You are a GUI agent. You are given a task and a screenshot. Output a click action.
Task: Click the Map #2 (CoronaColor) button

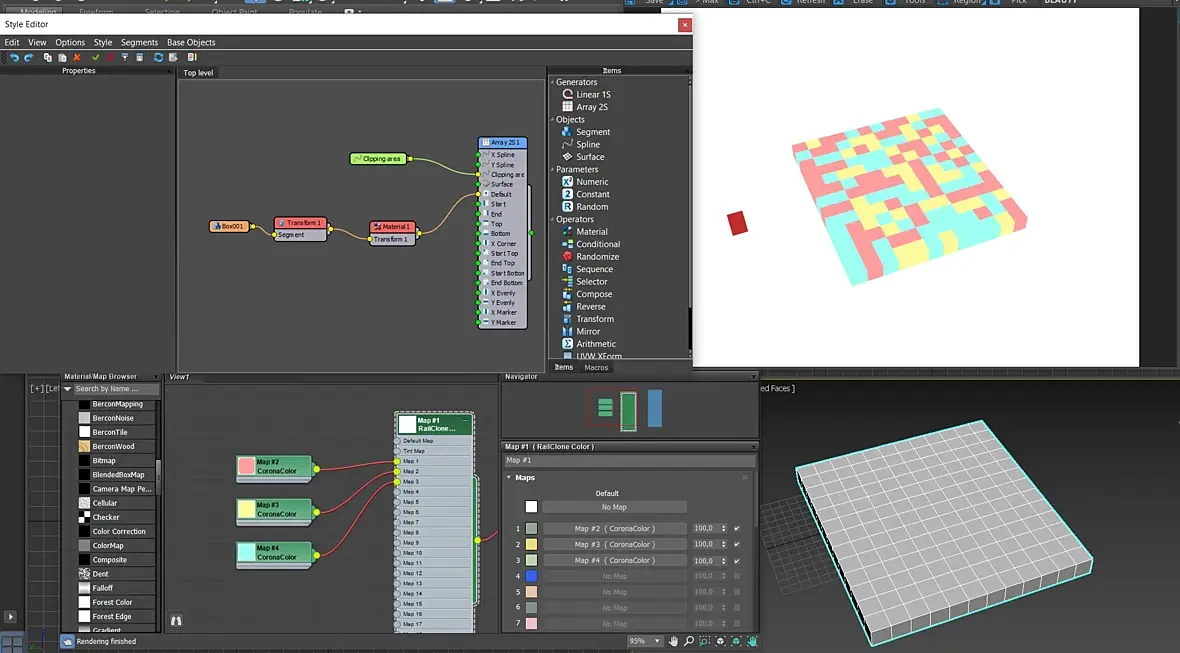[614, 528]
